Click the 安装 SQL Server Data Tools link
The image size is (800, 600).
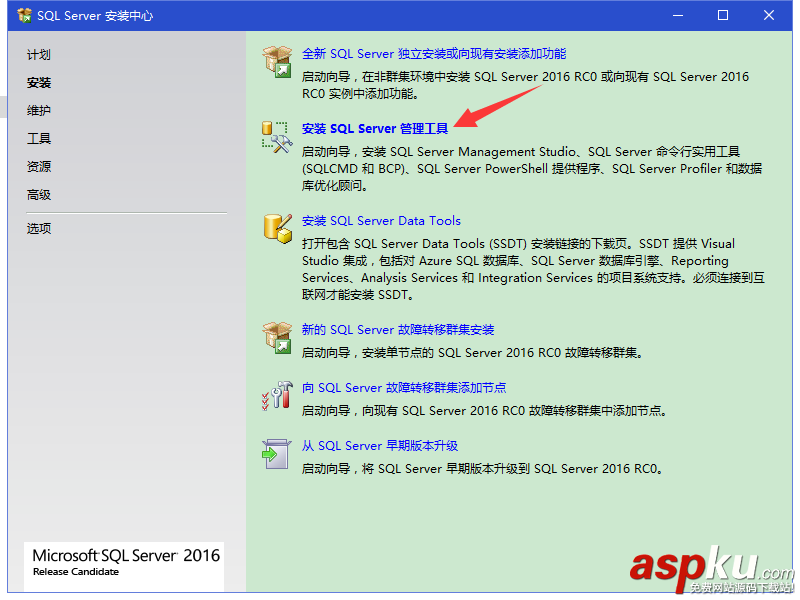point(381,221)
